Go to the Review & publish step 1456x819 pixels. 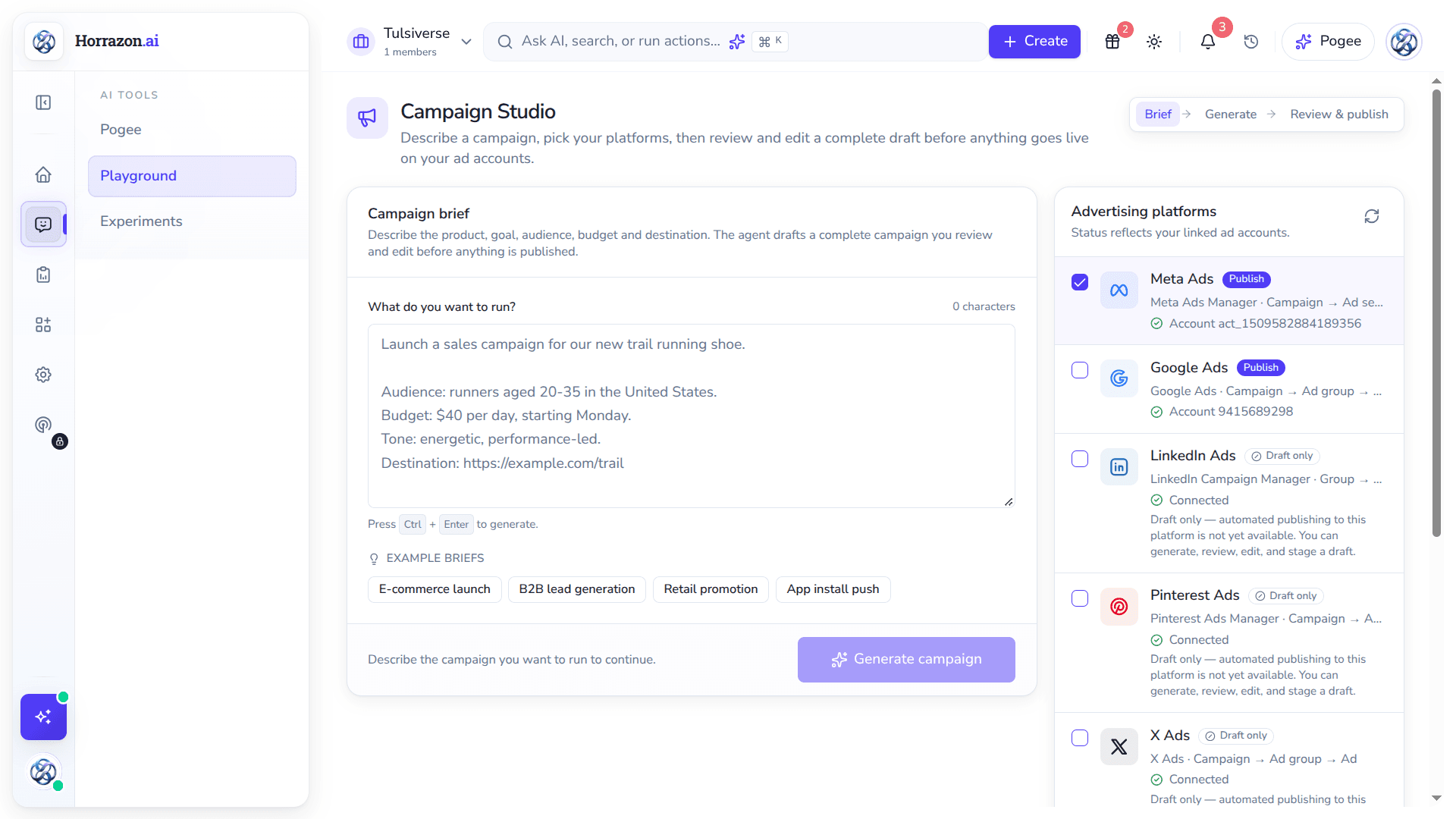1339,114
